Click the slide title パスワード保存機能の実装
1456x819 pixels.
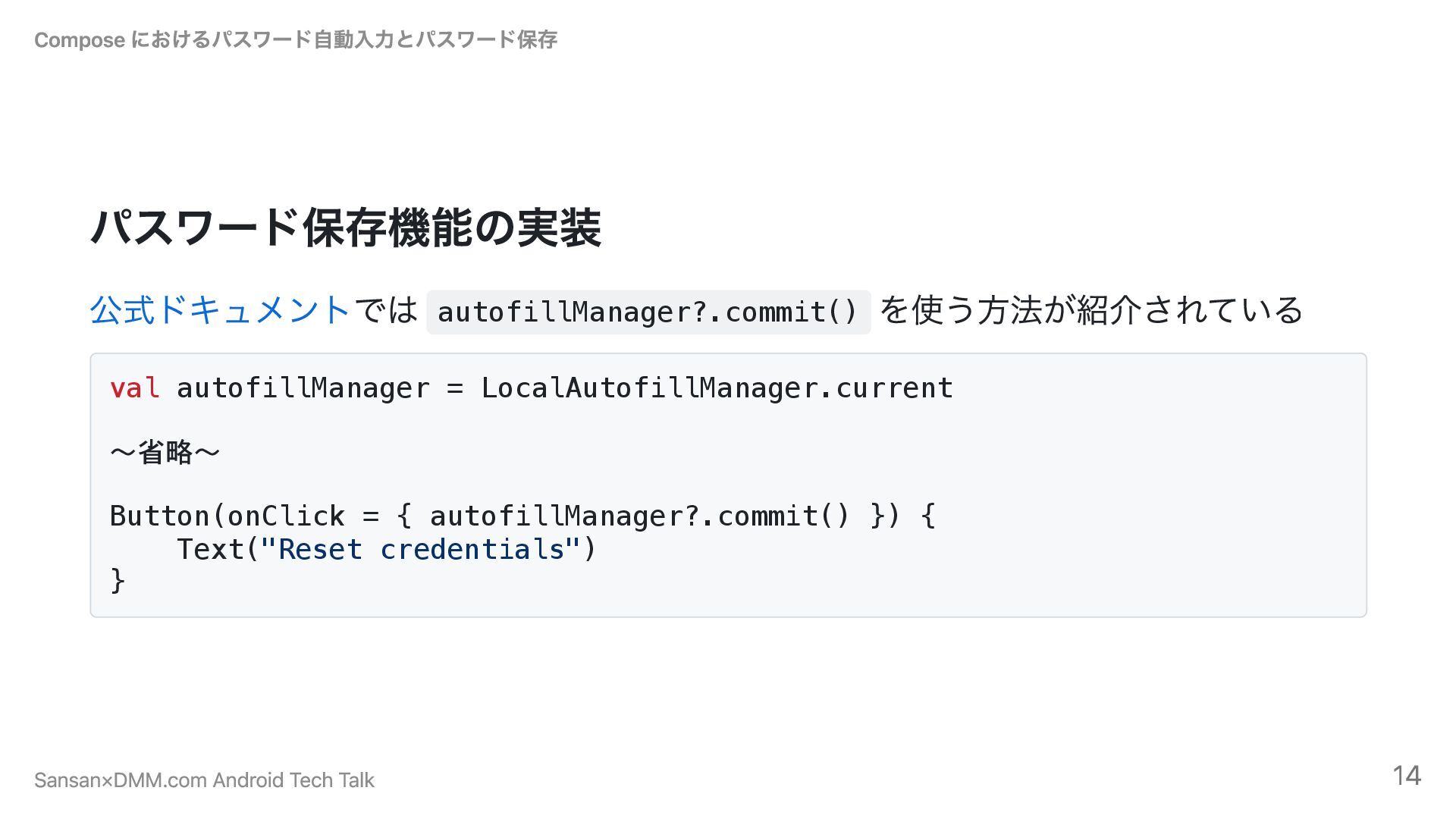[x=346, y=227]
